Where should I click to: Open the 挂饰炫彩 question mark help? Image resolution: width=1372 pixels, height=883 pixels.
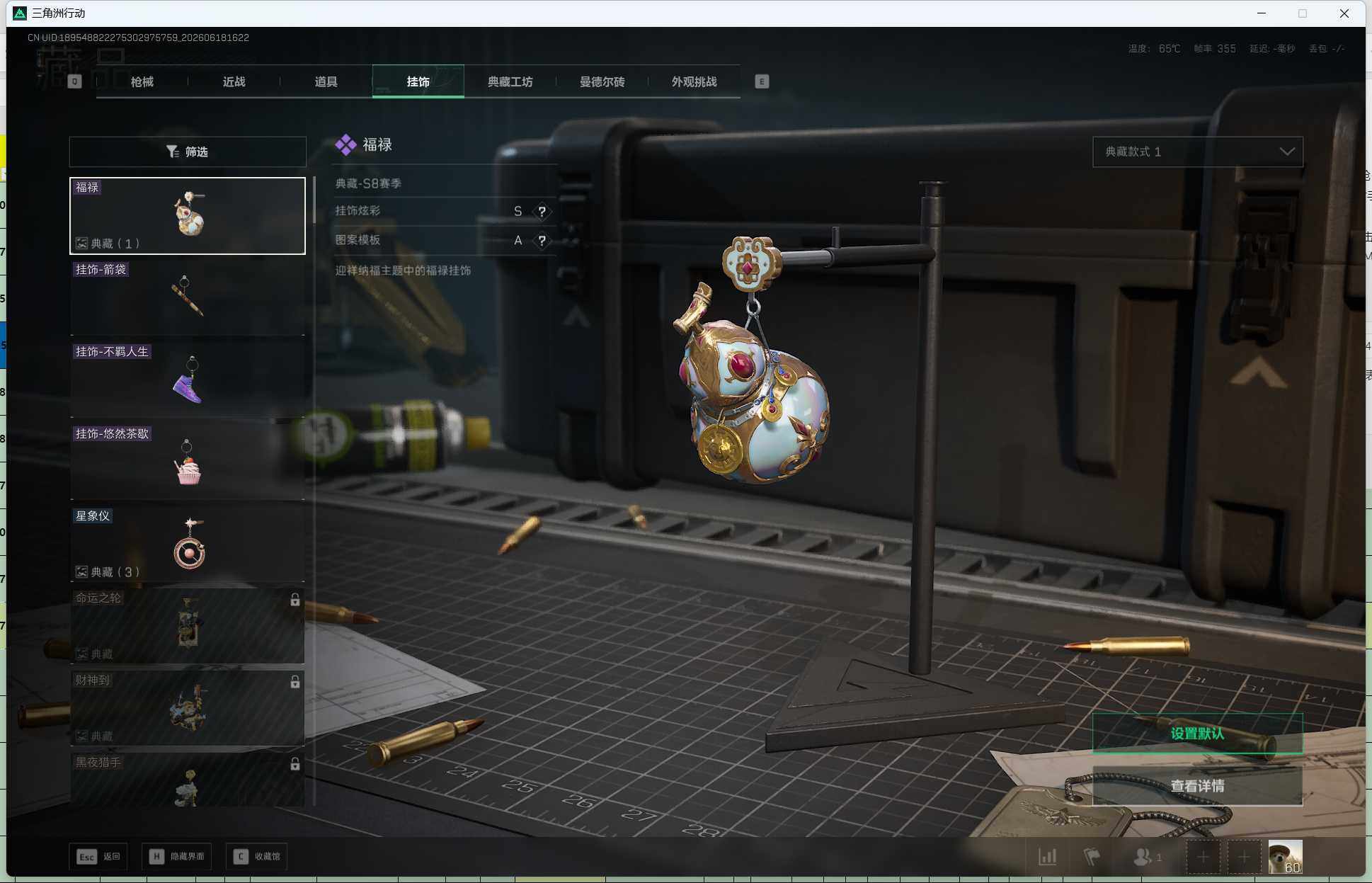(x=542, y=211)
